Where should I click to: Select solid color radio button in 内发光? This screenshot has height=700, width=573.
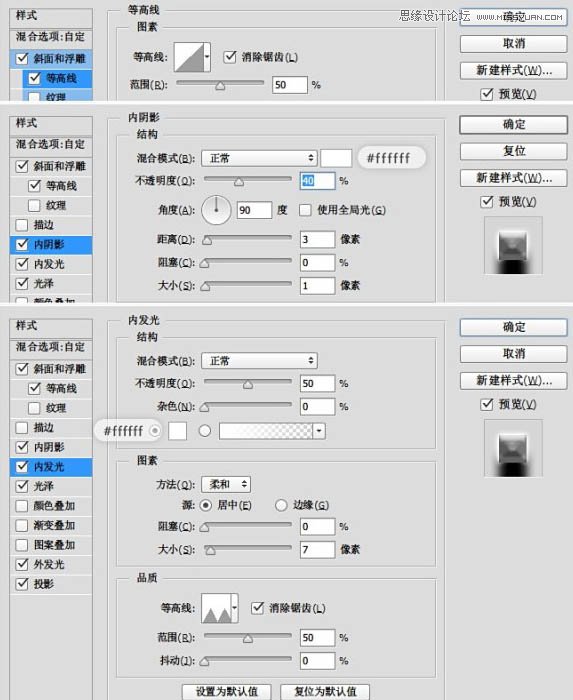coord(155,431)
